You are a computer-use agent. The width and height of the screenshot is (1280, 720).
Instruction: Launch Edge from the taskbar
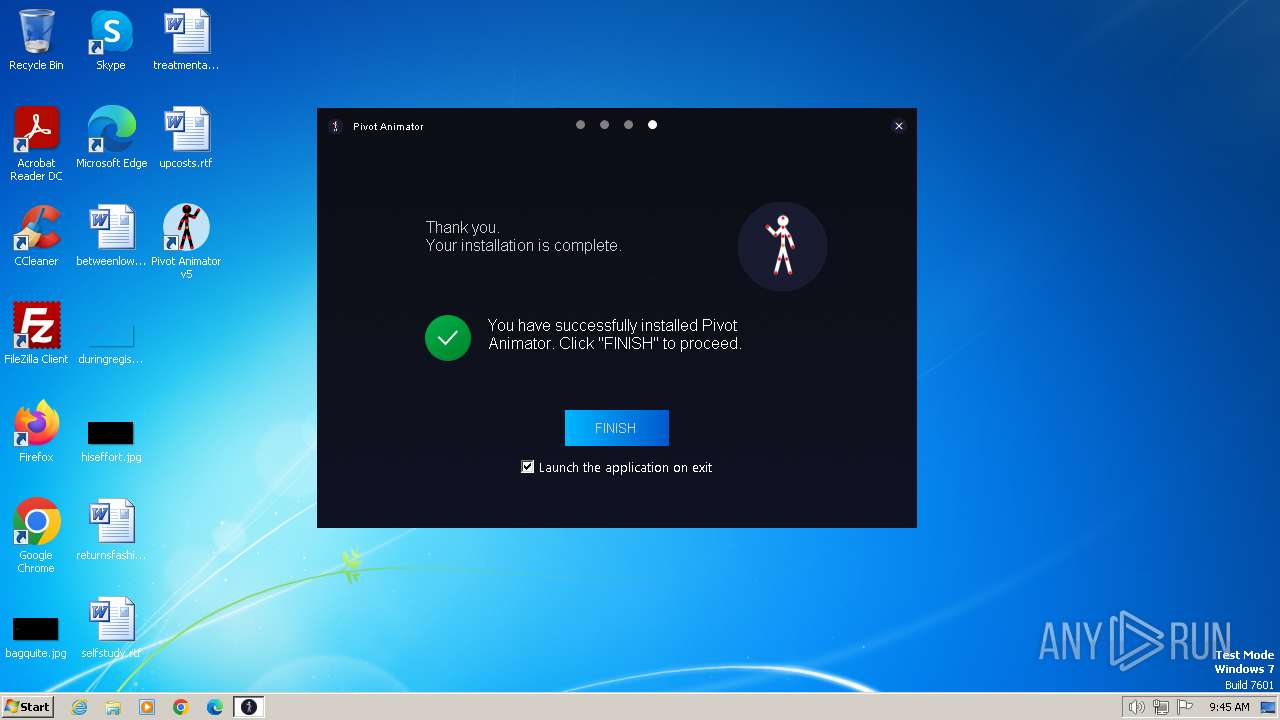(x=215, y=707)
